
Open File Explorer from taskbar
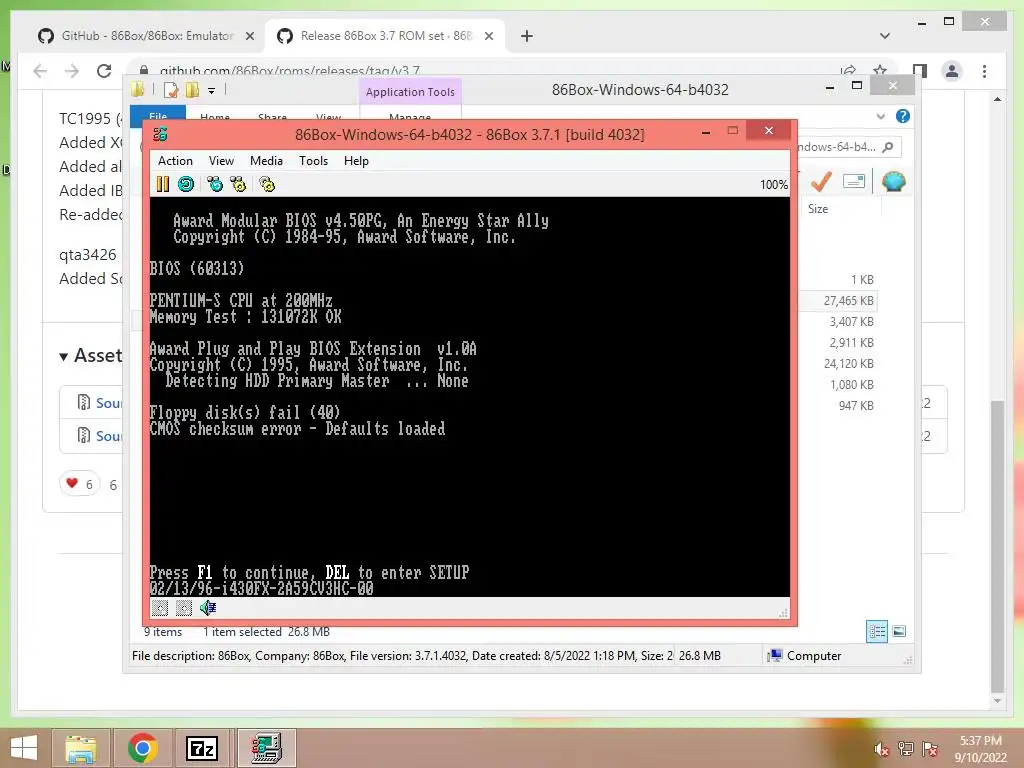(80, 748)
